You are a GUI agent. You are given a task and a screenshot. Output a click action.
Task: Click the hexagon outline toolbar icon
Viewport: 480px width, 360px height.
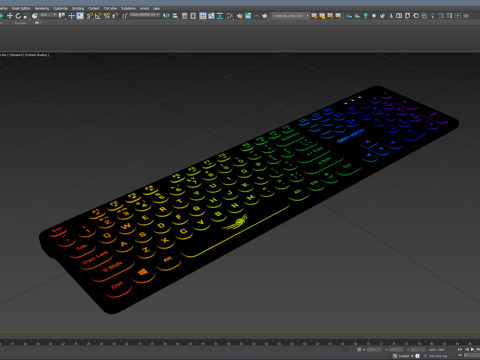pyautogui.click(x=416, y=16)
